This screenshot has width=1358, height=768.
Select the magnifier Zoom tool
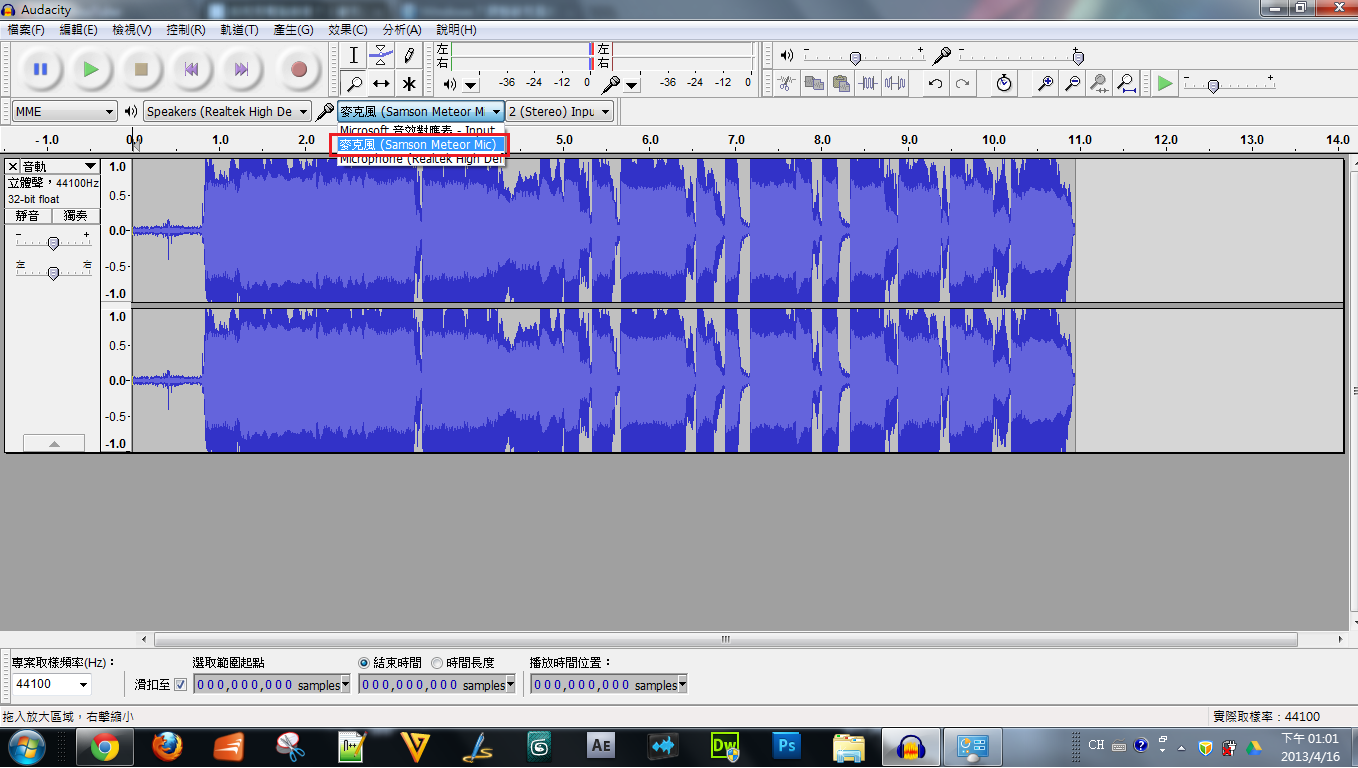tap(353, 84)
